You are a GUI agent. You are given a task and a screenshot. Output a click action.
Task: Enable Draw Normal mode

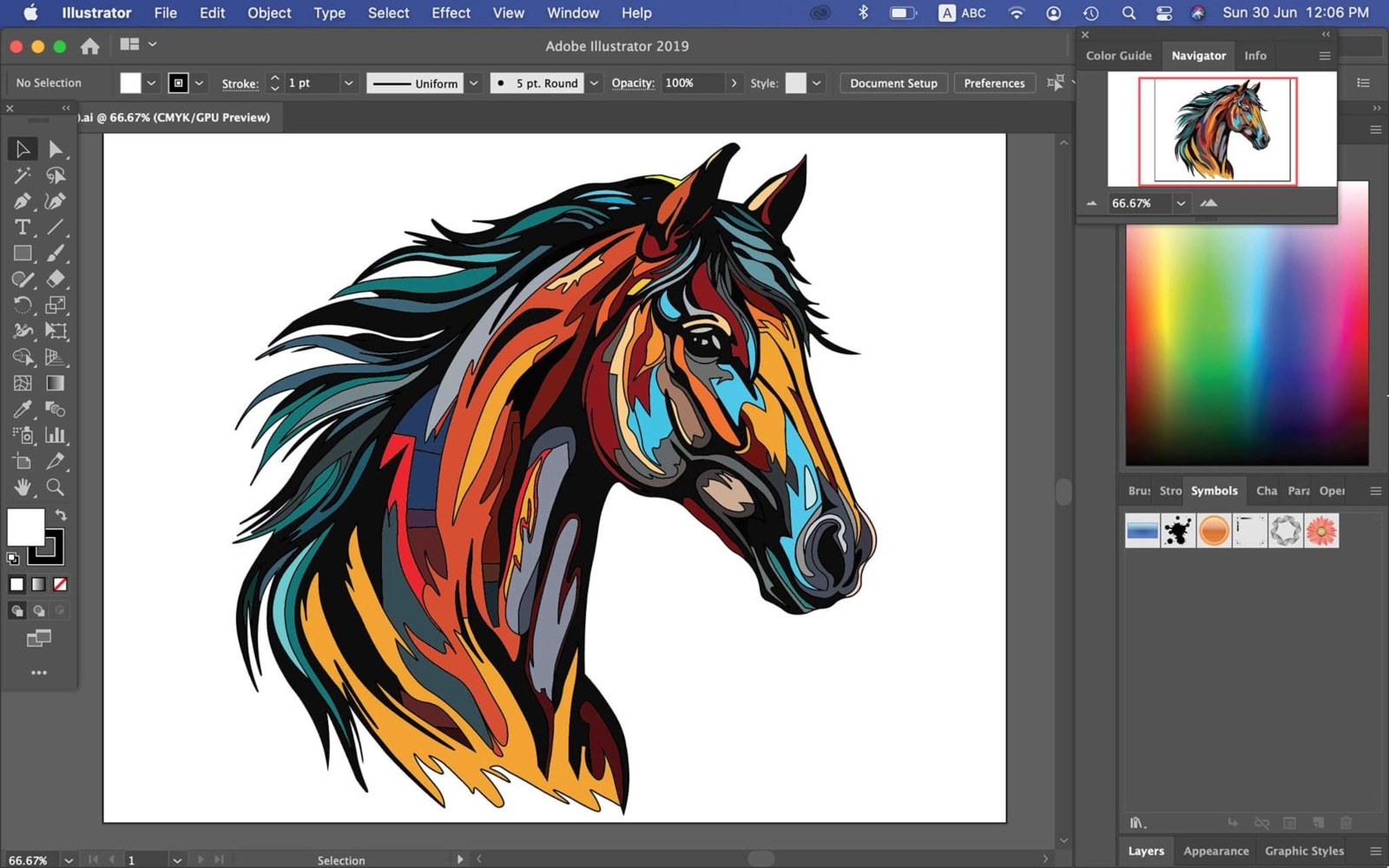[x=16, y=611]
